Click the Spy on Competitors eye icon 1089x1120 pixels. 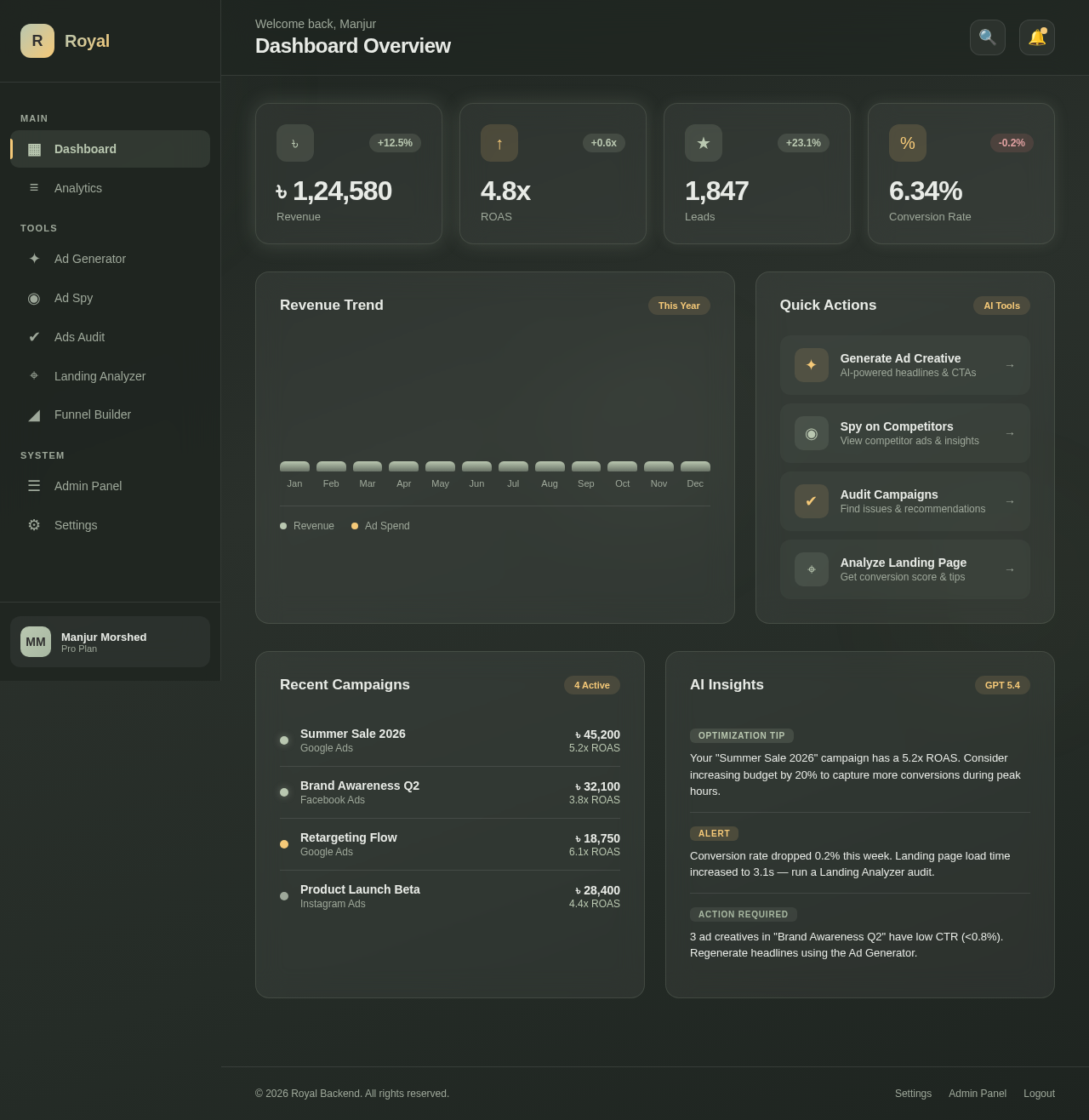point(812,433)
